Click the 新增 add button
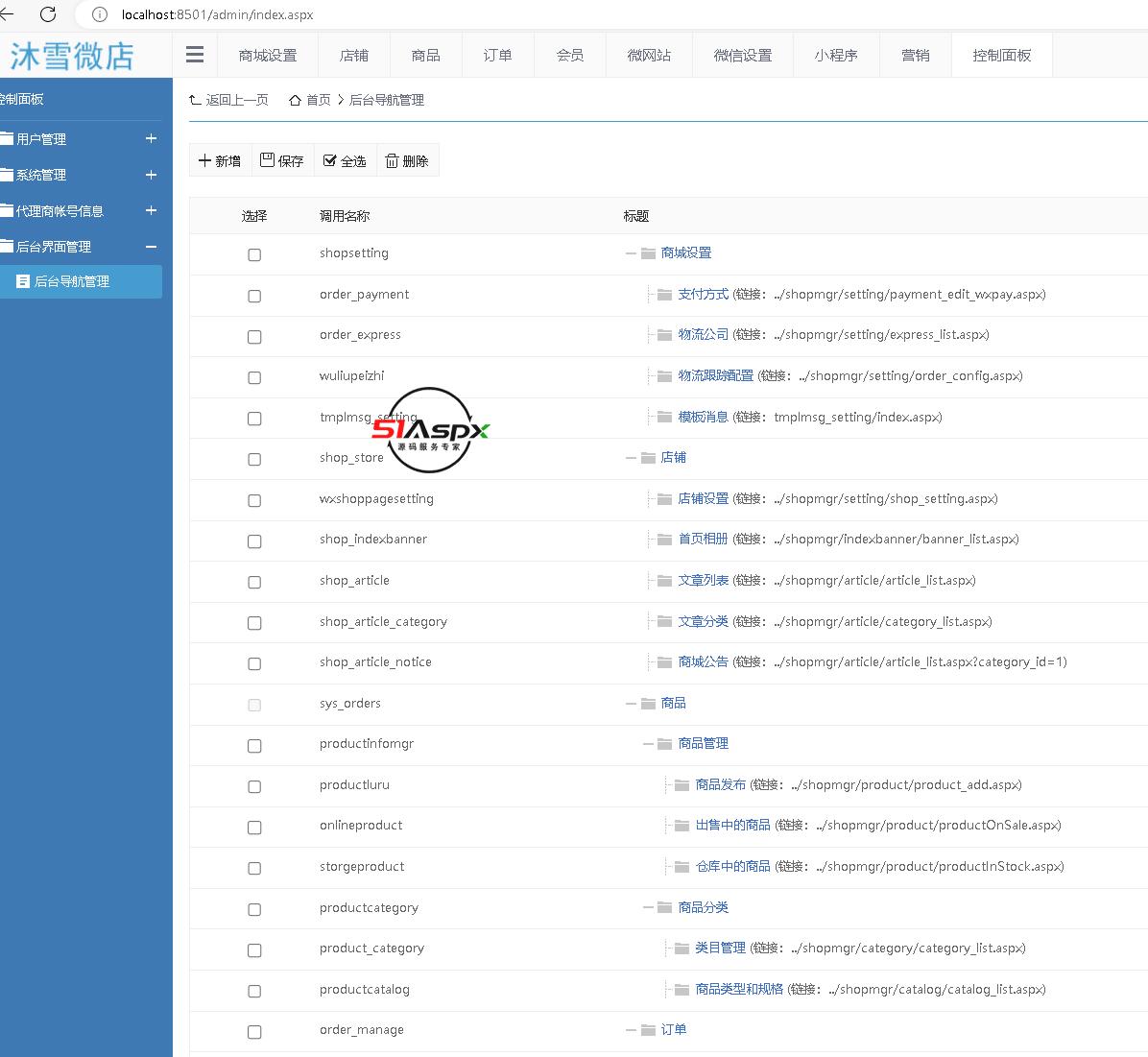Image resolution: width=1148 pixels, height=1057 pixels. coord(220,160)
